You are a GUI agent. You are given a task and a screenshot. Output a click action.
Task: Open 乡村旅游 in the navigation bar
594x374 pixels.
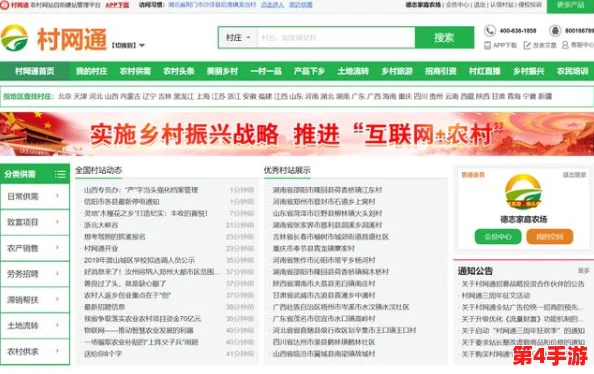pyautogui.click(x=397, y=71)
